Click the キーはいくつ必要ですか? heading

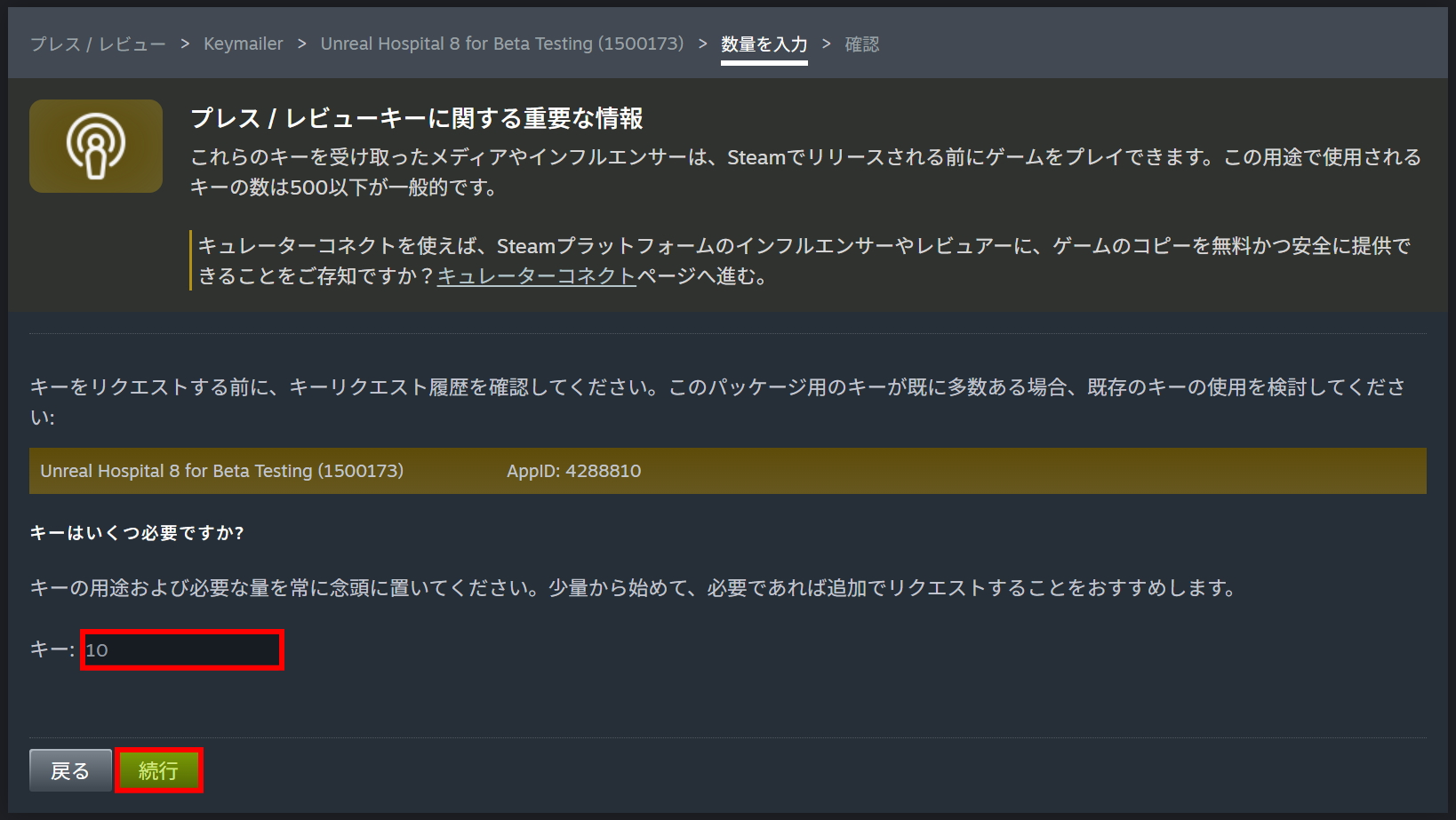point(137,533)
